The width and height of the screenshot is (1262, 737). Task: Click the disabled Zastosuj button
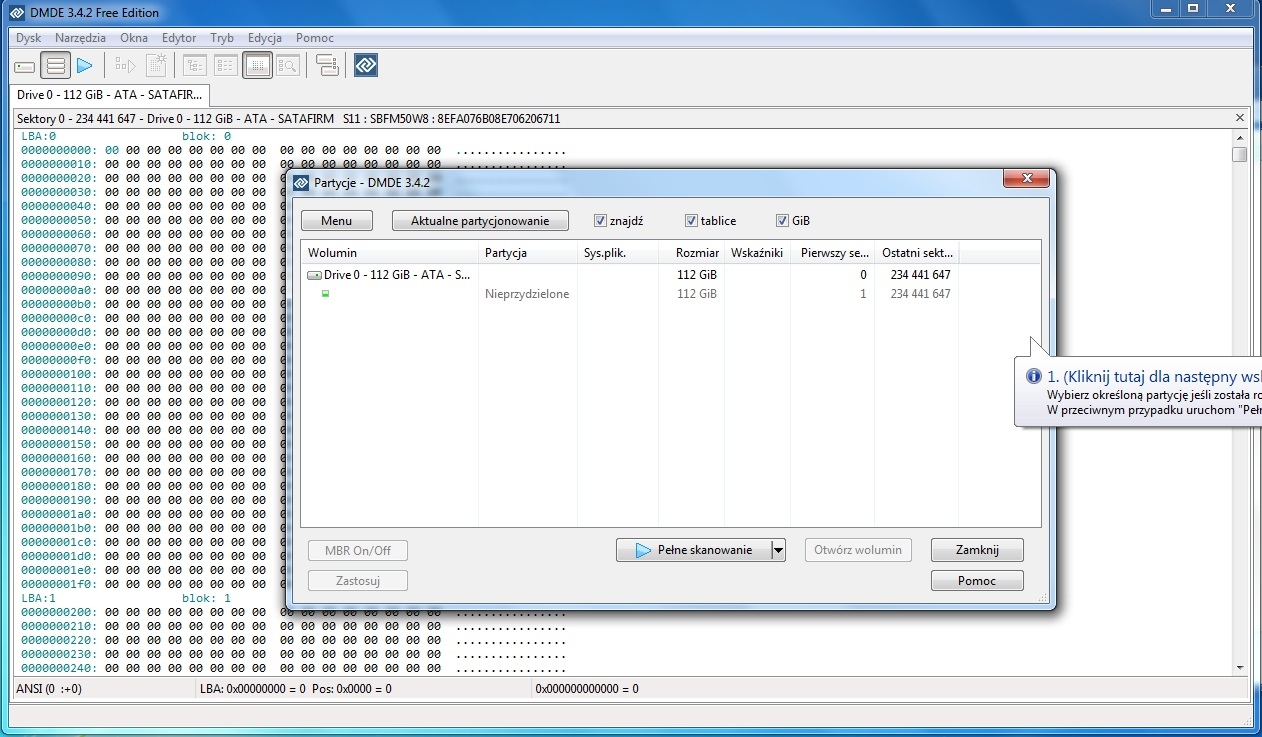358,581
